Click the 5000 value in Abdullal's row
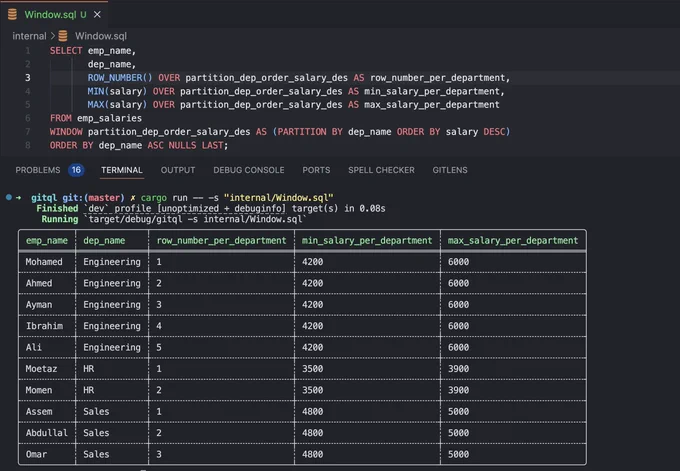Viewport: 680px width, 471px height. (458, 433)
